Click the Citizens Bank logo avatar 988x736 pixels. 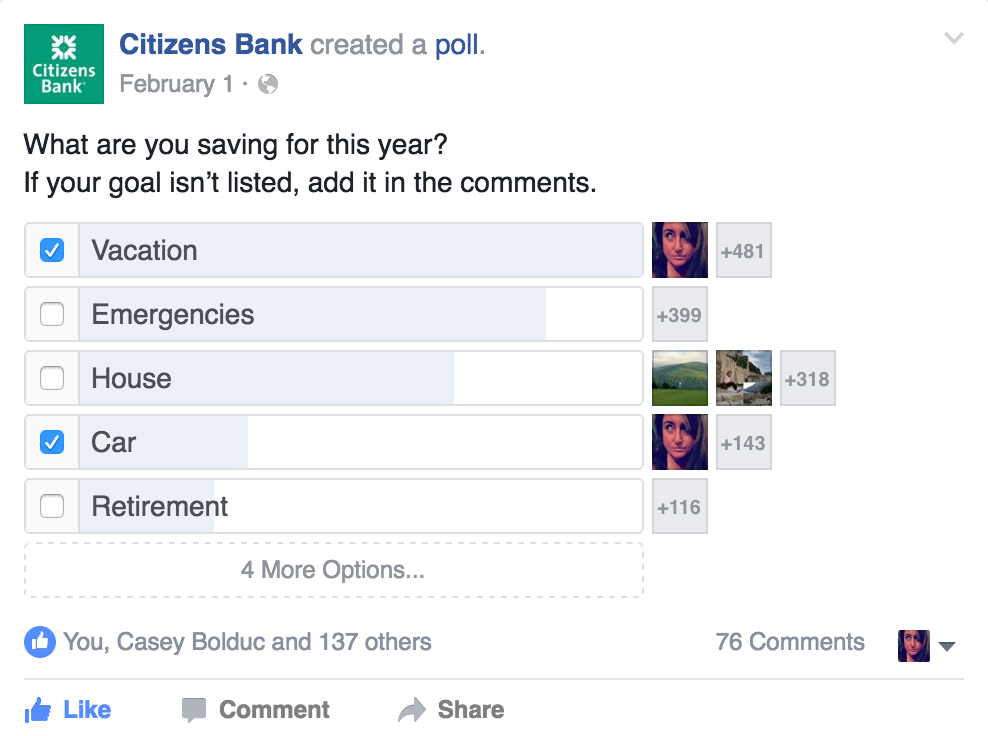click(x=64, y=64)
